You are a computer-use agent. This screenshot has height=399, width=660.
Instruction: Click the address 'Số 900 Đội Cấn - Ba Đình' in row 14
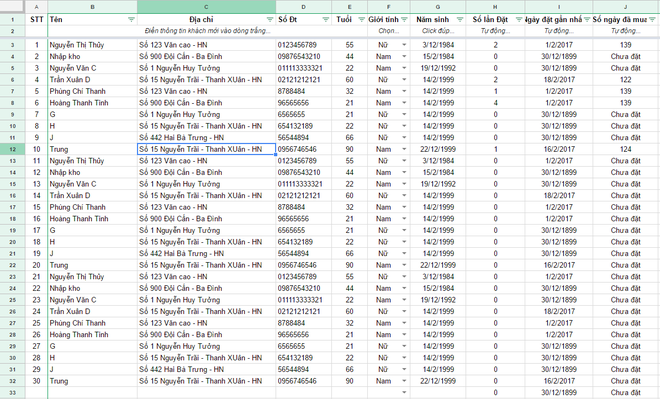pos(181,173)
